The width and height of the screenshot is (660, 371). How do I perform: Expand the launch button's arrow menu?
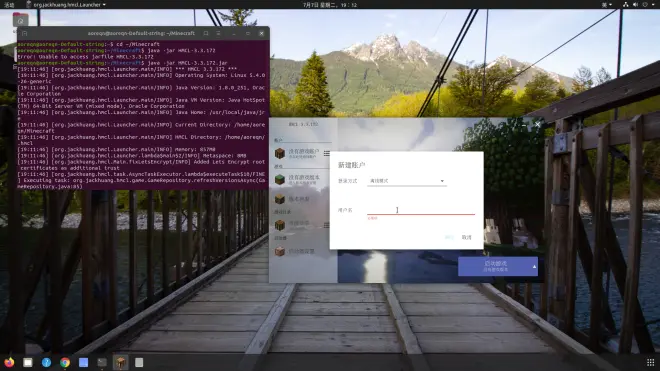(534, 267)
